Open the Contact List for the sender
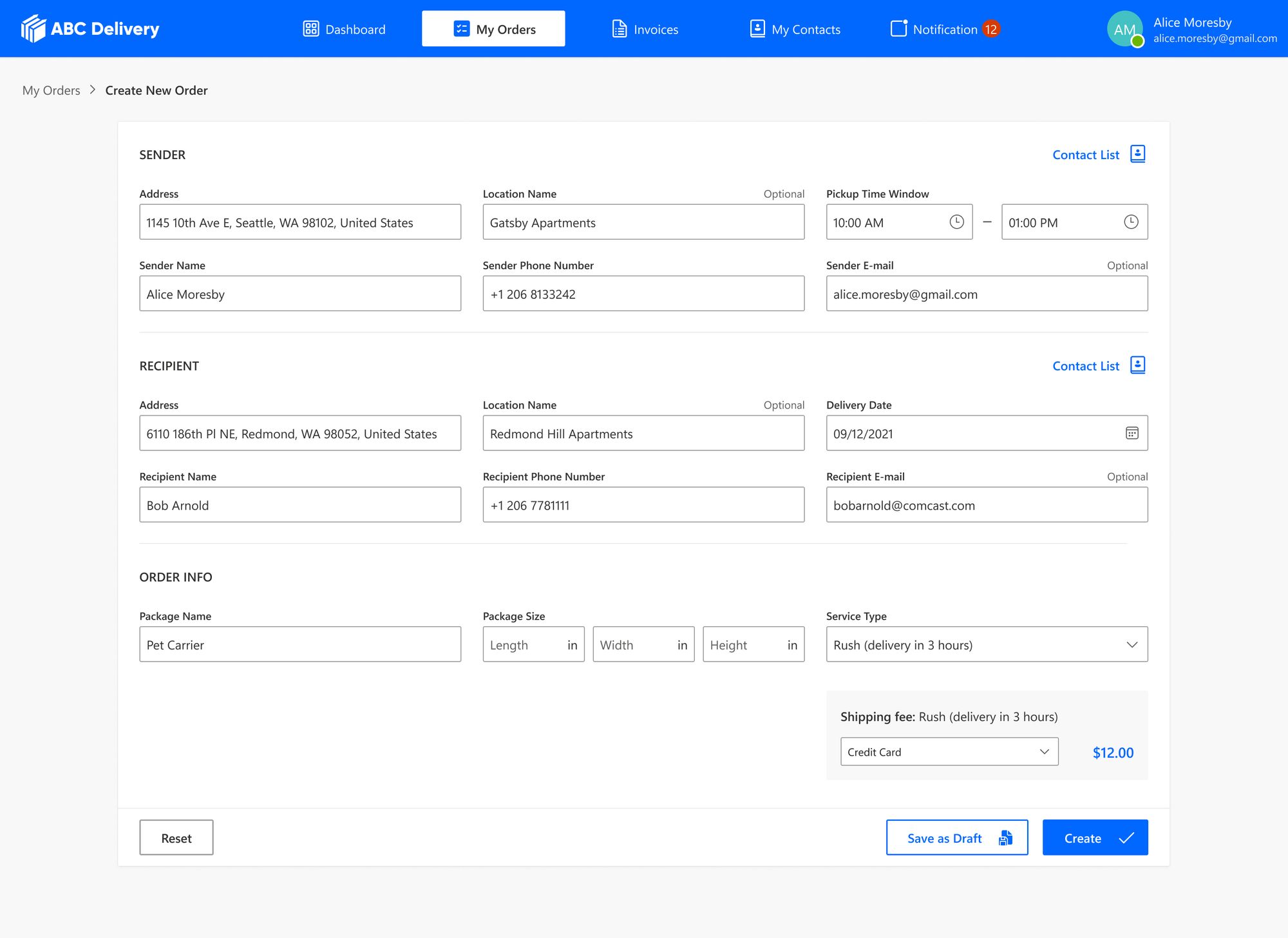Viewport: 1288px width, 938px height. point(1098,155)
